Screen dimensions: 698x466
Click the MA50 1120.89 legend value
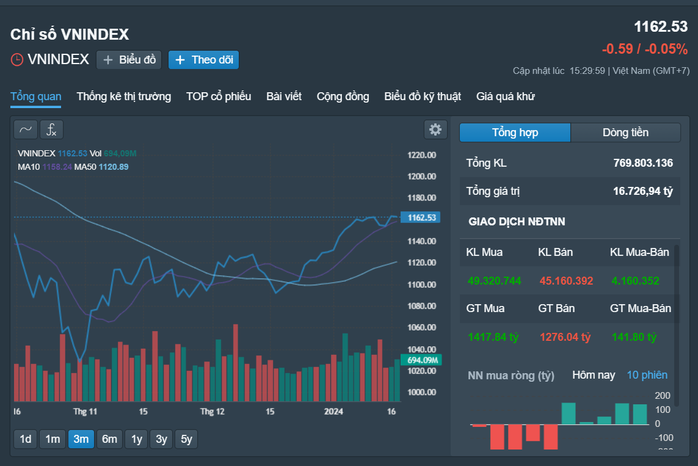tap(114, 167)
